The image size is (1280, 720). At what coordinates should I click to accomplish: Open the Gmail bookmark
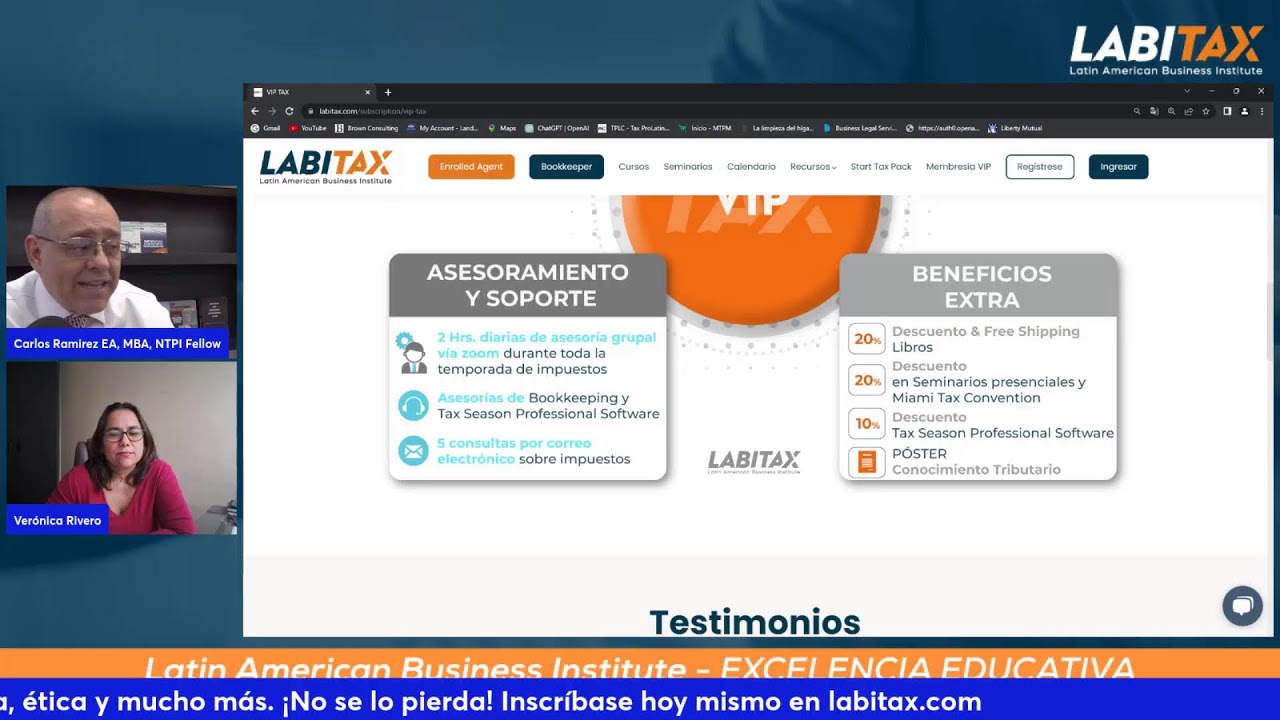pos(266,128)
